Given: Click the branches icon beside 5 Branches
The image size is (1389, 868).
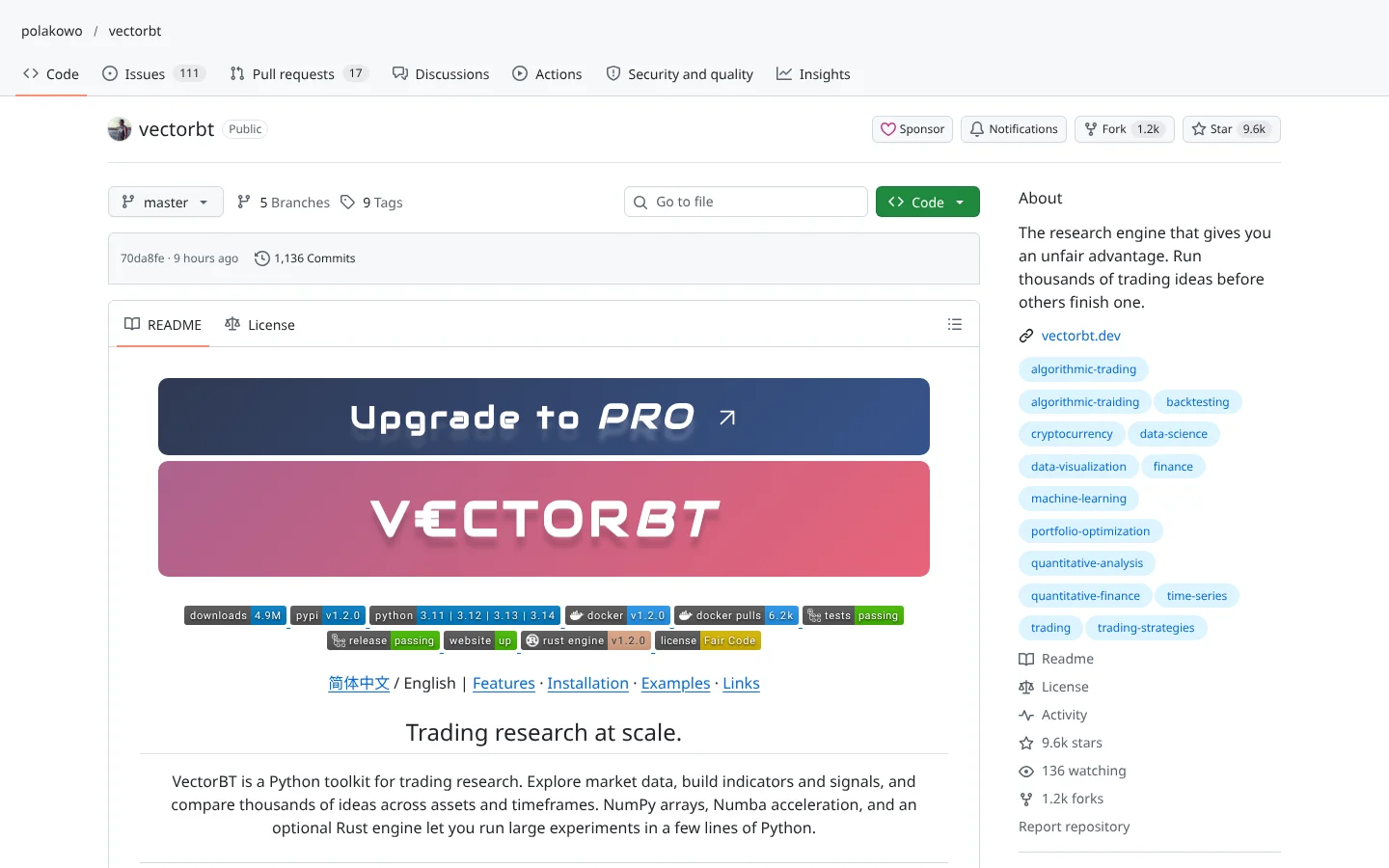Looking at the screenshot, I should [x=244, y=203].
